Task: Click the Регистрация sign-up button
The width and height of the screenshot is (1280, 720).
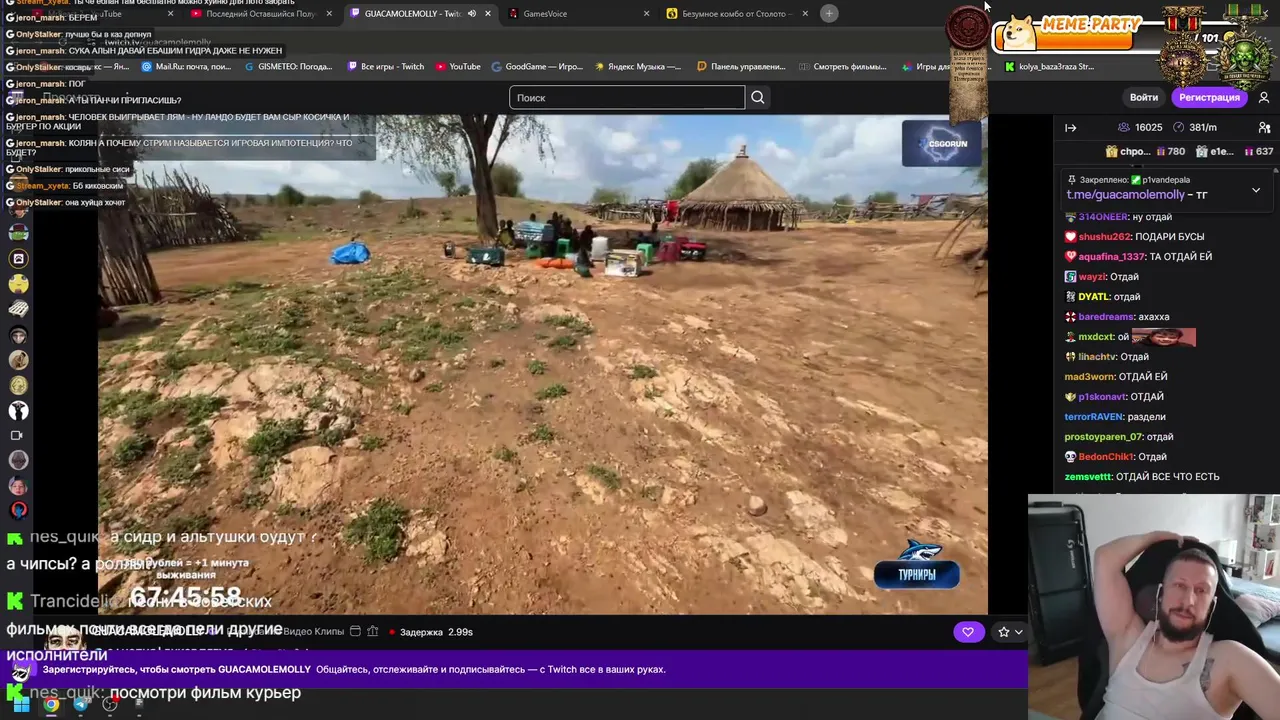Action: click(x=1209, y=97)
